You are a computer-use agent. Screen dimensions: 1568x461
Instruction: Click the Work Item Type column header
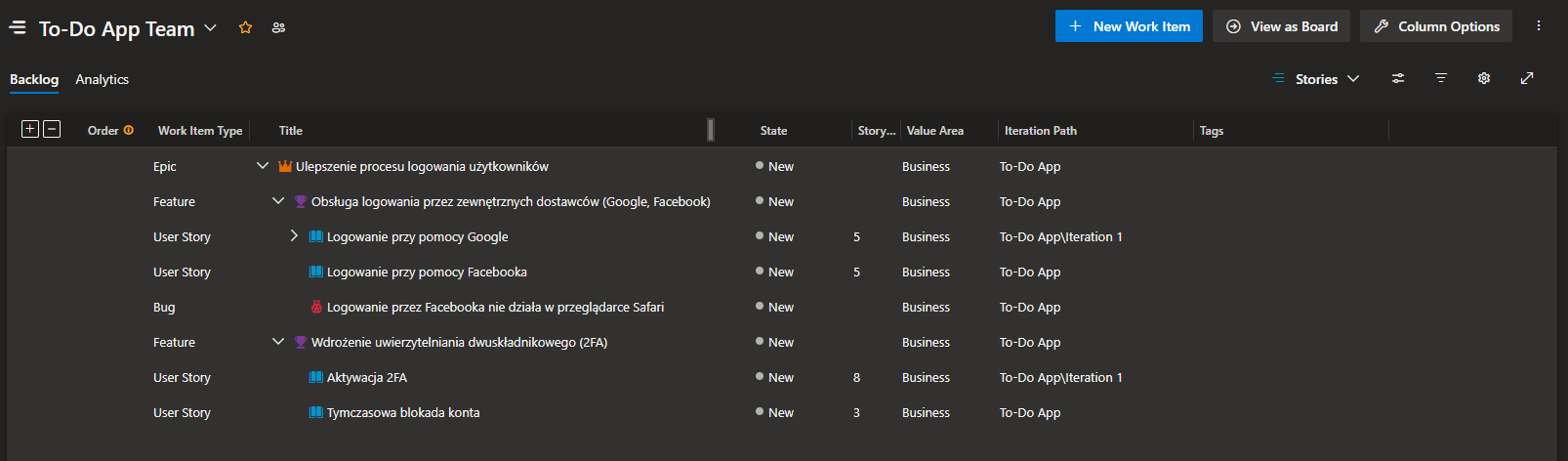click(200, 130)
